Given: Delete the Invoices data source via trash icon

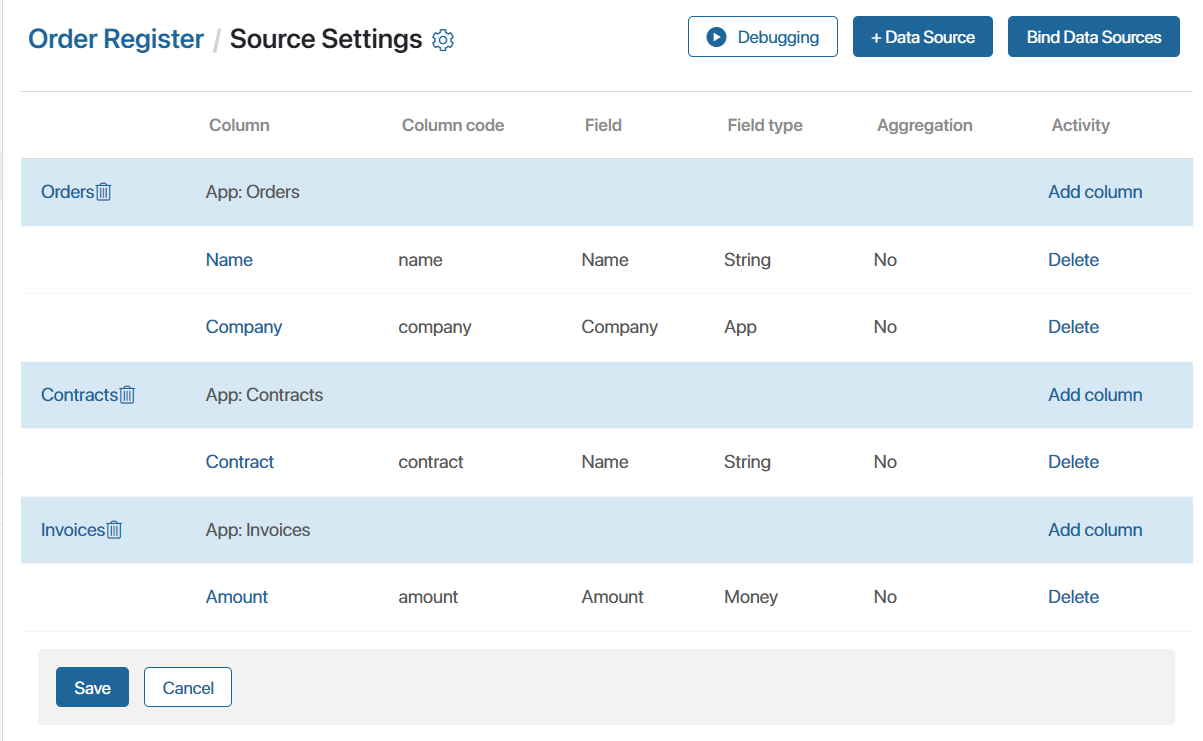Looking at the screenshot, I should 114,530.
